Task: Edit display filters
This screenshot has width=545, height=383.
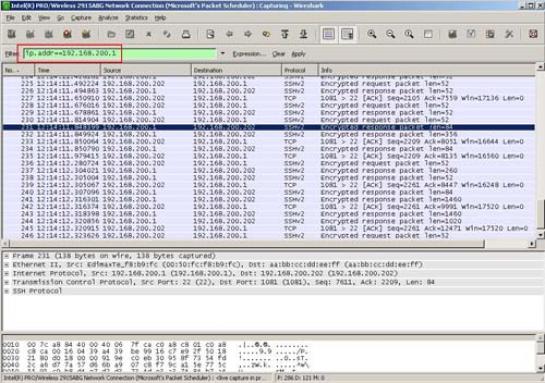Action: tap(471, 34)
